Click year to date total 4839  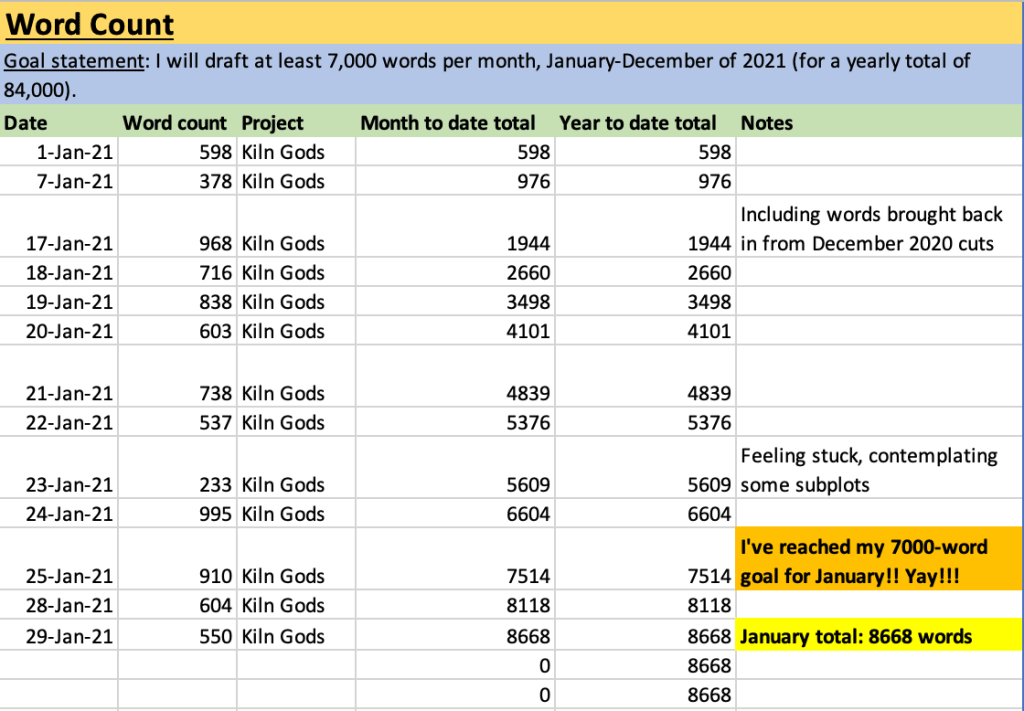tap(645, 377)
